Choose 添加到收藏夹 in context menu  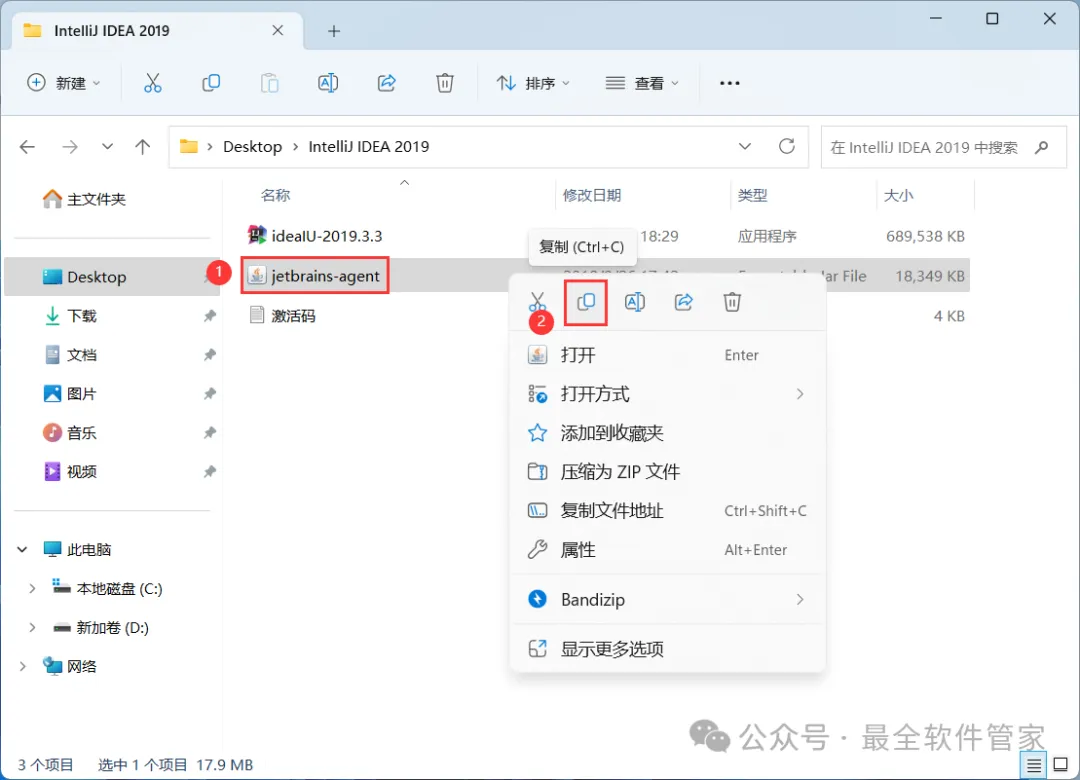tap(667, 433)
